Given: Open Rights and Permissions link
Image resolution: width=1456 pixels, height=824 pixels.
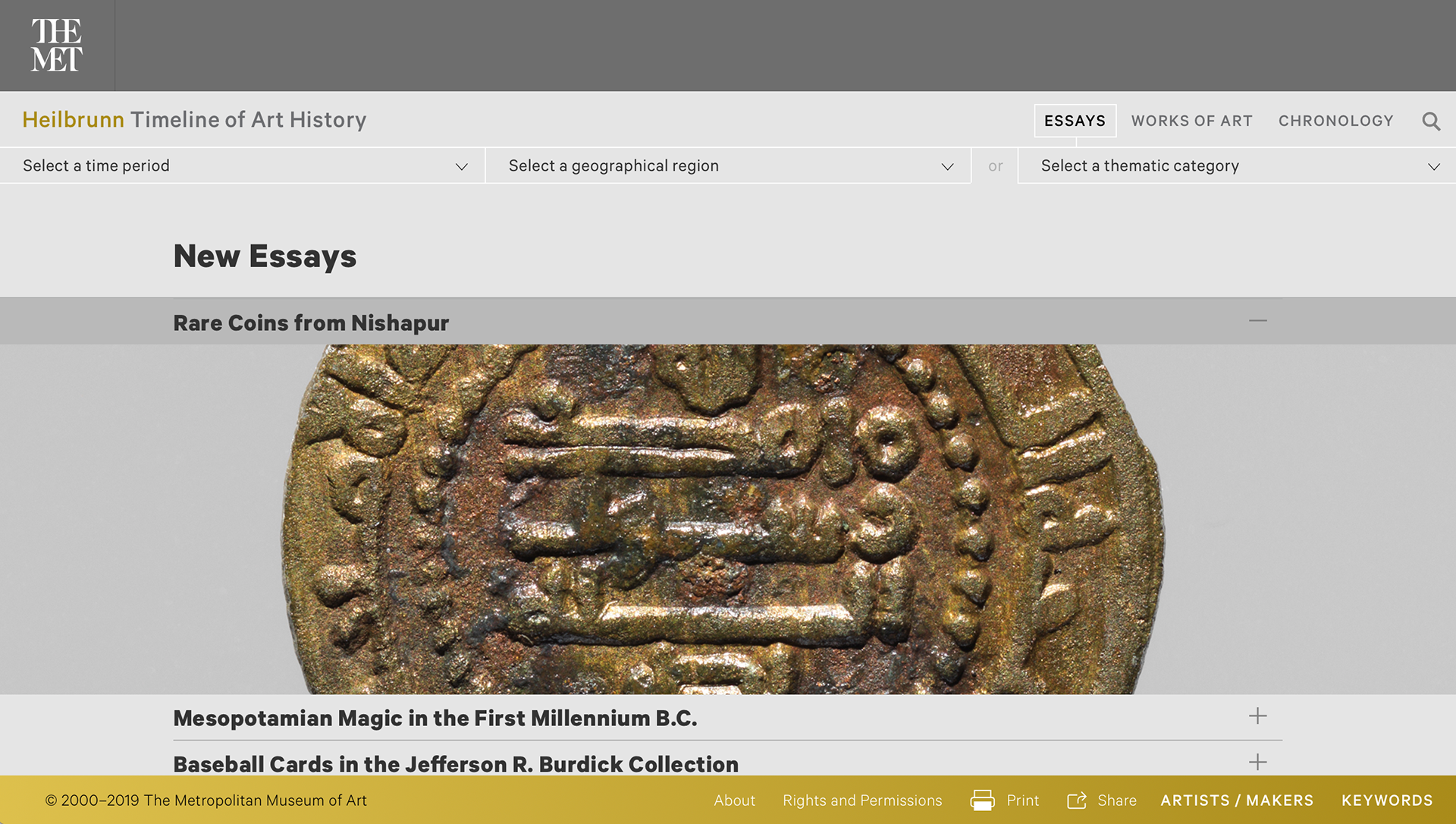Looking at the screenshot, I should pos(862,800).
